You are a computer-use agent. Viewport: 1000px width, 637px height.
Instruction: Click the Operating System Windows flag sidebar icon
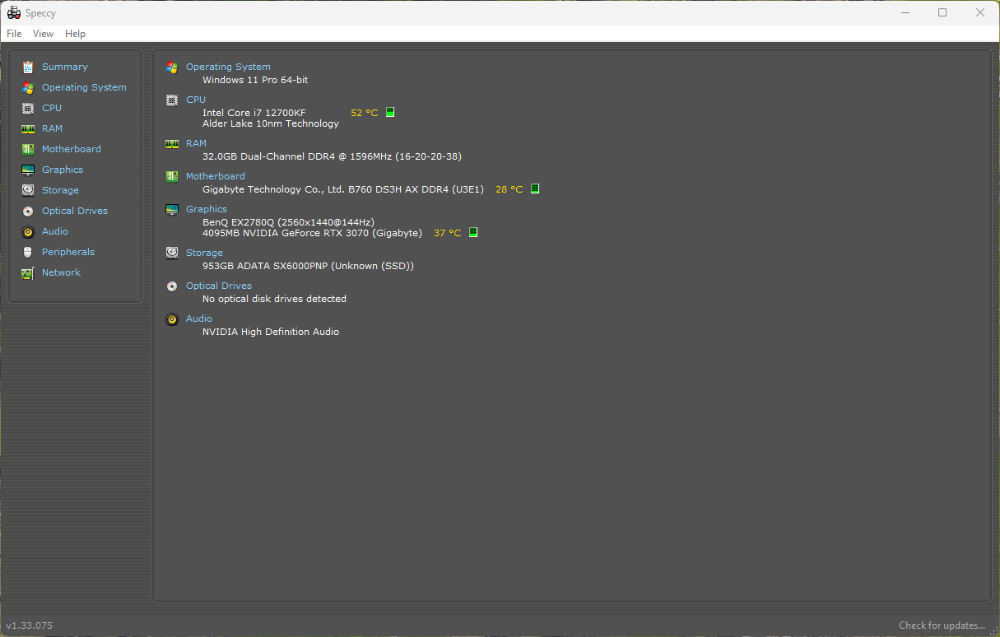(x=27, y=87)
